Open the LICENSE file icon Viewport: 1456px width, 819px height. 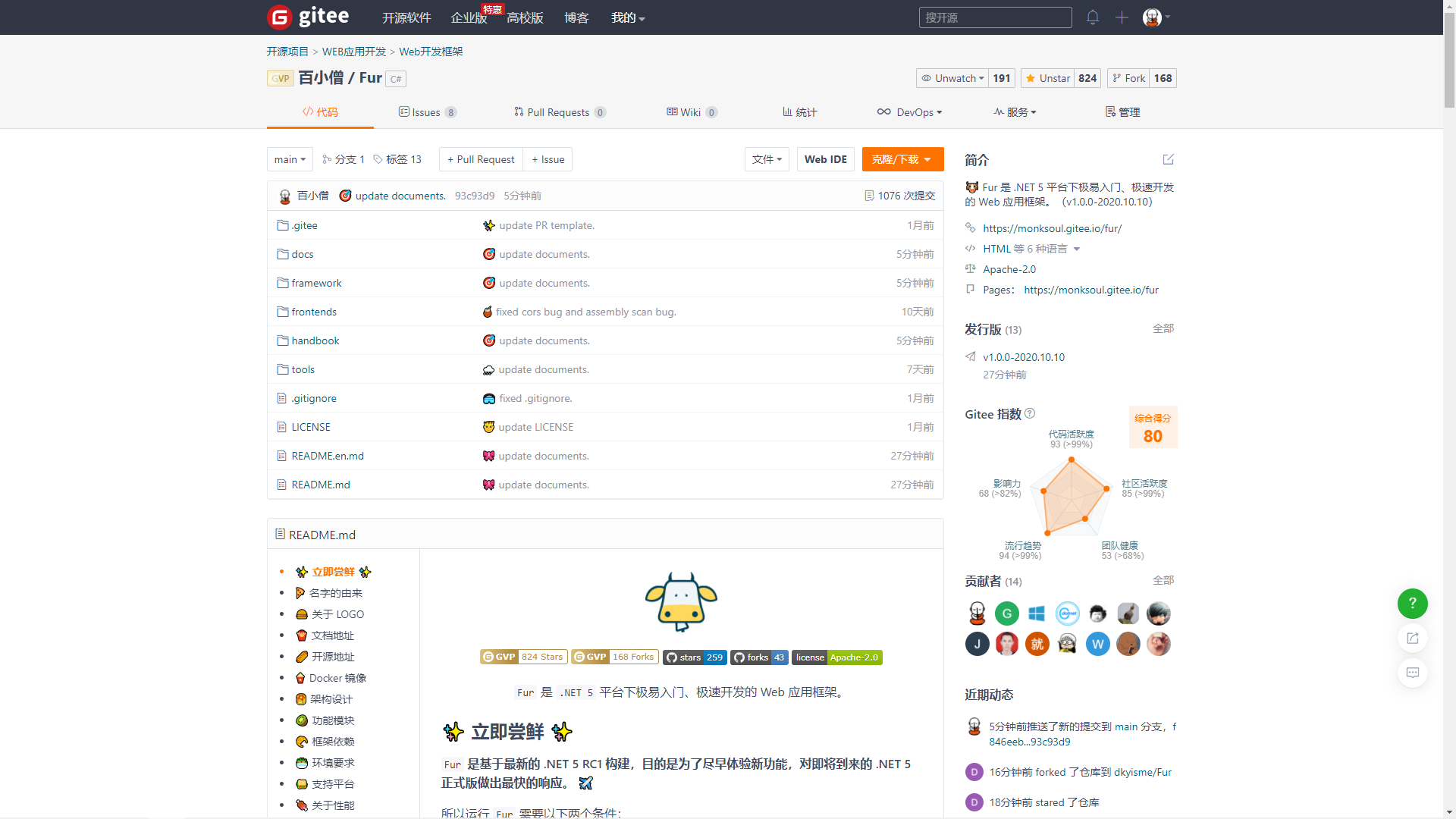coord(281,427)
